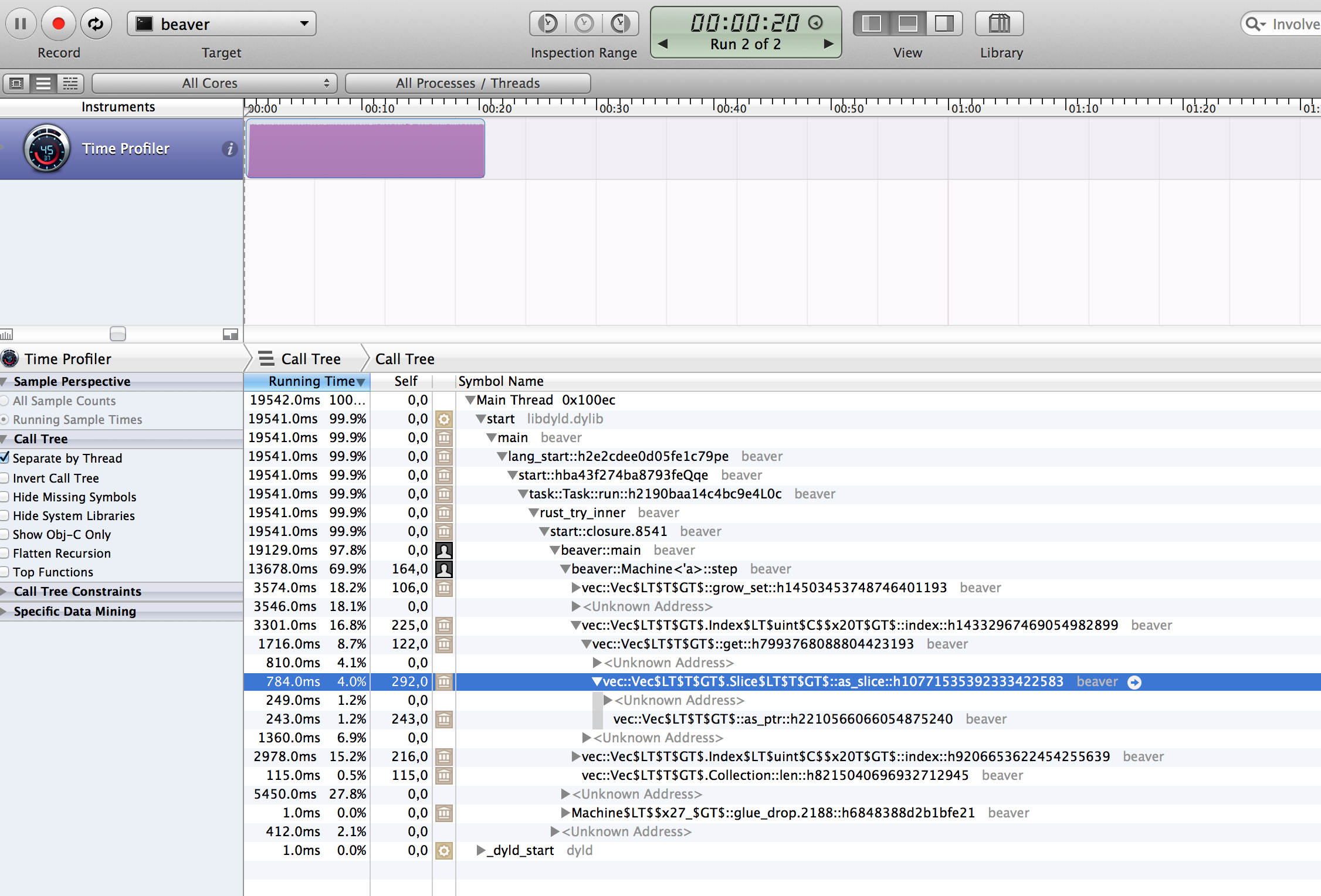Toggle the left pane View button
1321x896 pixels.
(872, 23)
